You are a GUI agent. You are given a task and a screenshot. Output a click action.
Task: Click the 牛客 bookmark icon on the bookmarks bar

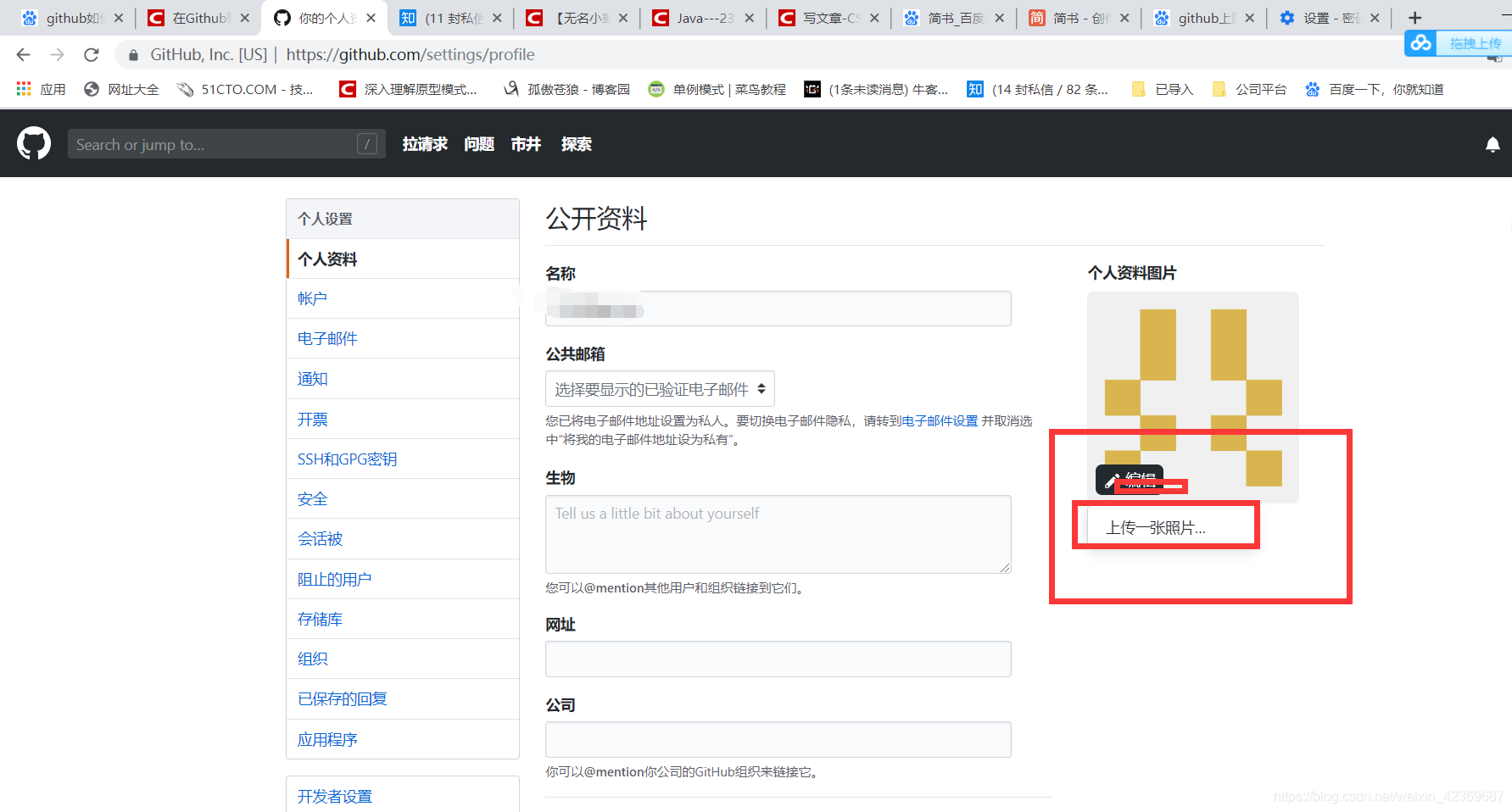(812, 88)
